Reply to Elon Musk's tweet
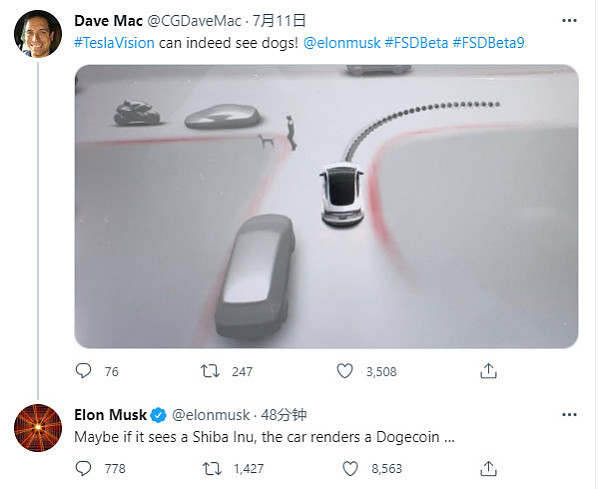 (x=84, y=467)
